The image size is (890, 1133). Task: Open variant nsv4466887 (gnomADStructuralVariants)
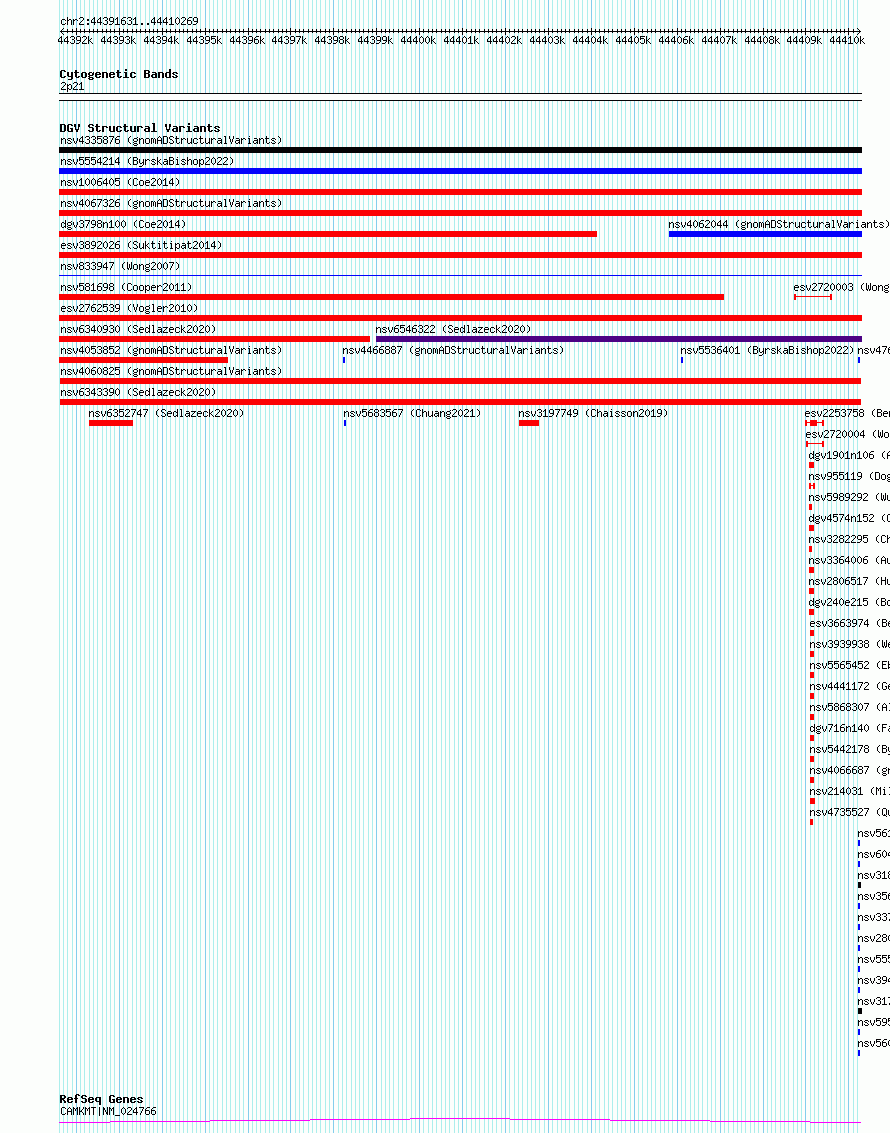(453, 350)
